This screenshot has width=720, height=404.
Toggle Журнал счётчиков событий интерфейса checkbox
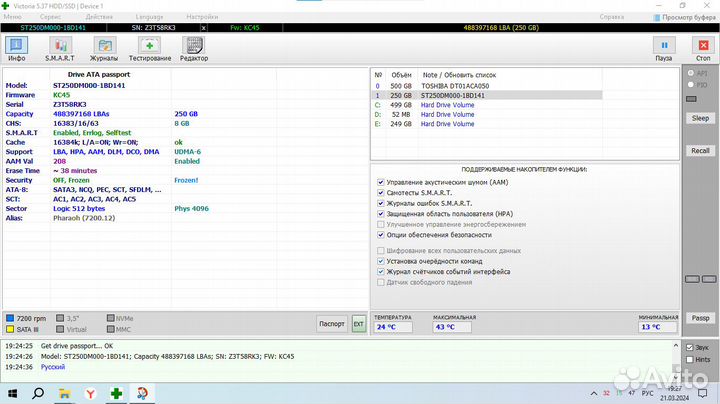pos(381,271)
